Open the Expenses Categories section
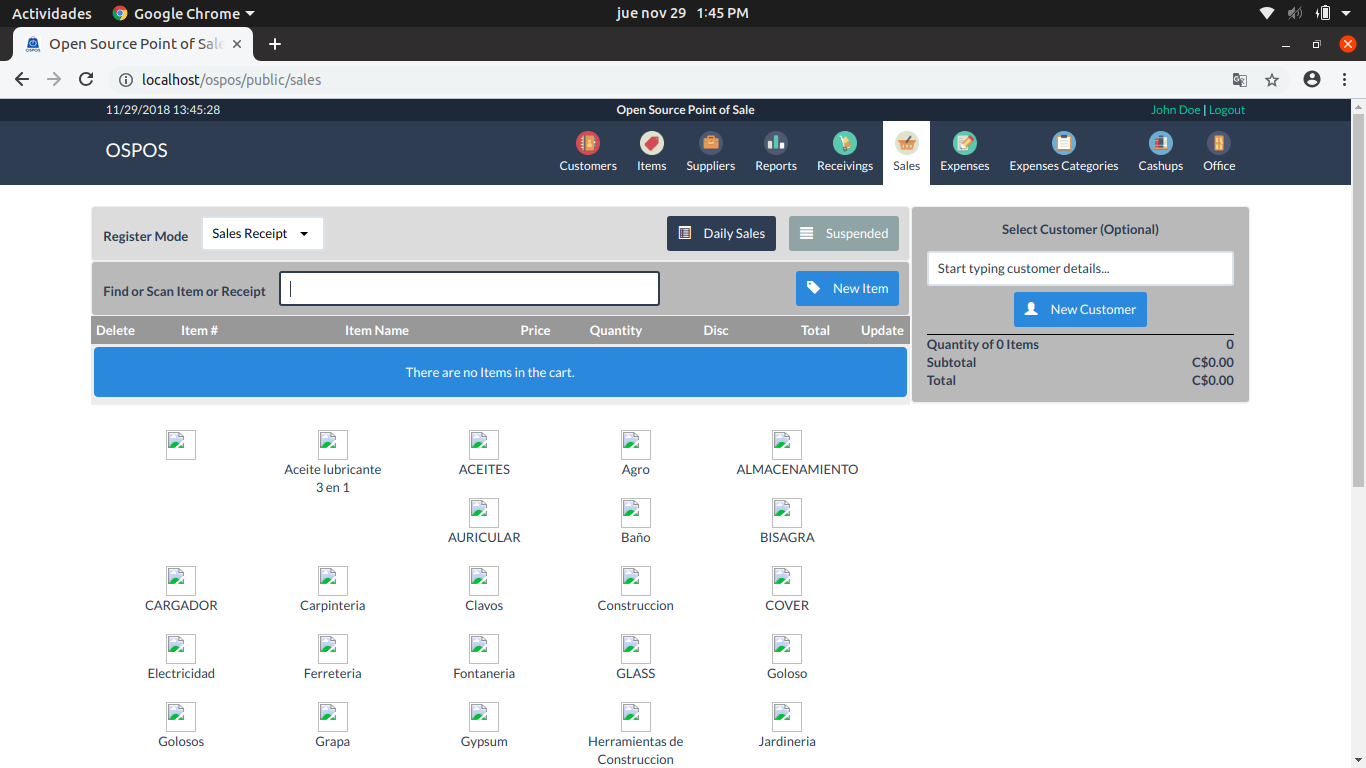 1063,150
